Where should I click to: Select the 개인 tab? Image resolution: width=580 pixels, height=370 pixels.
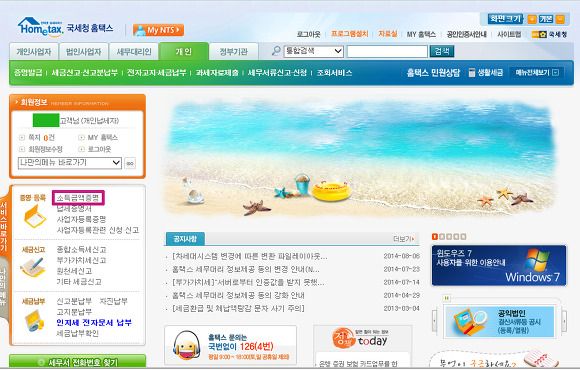tap(184, 51)
